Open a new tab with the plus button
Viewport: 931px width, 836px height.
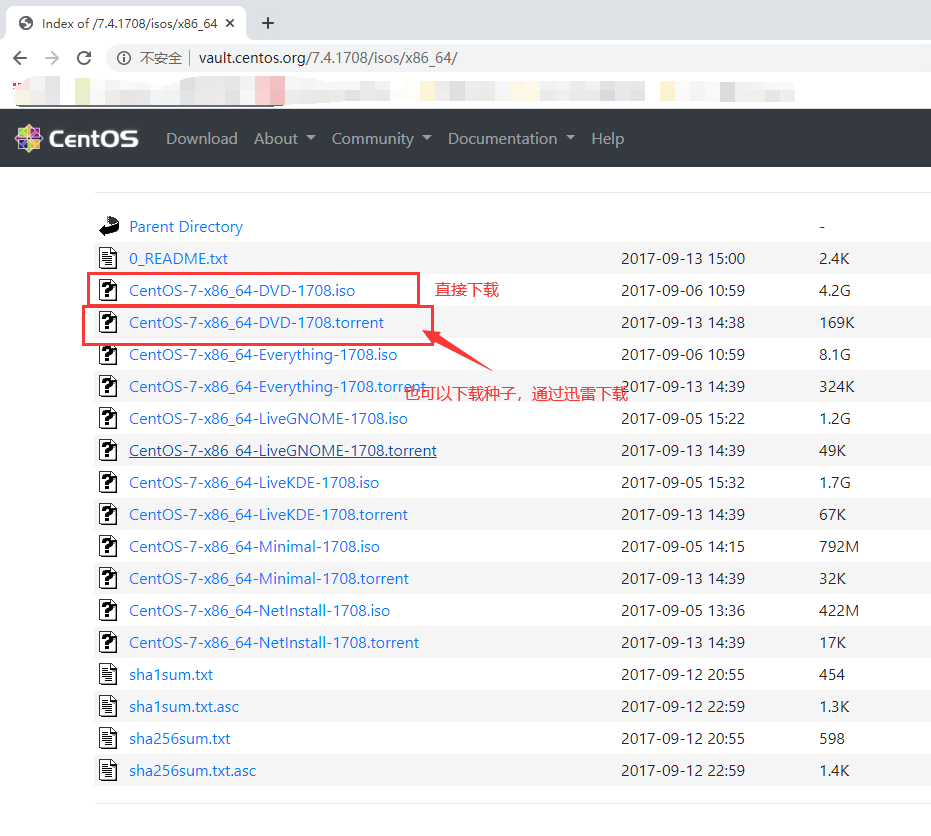click(x=268, y=23)
